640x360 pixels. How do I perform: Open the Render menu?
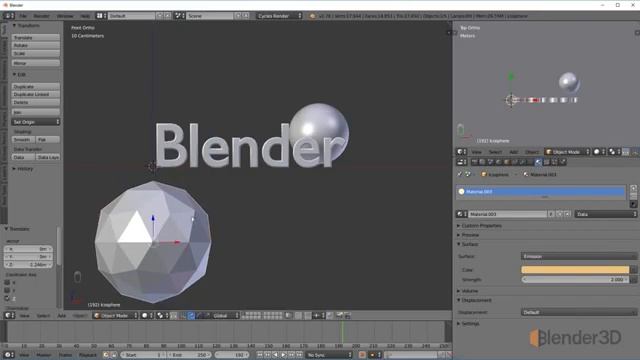[41, 16]
